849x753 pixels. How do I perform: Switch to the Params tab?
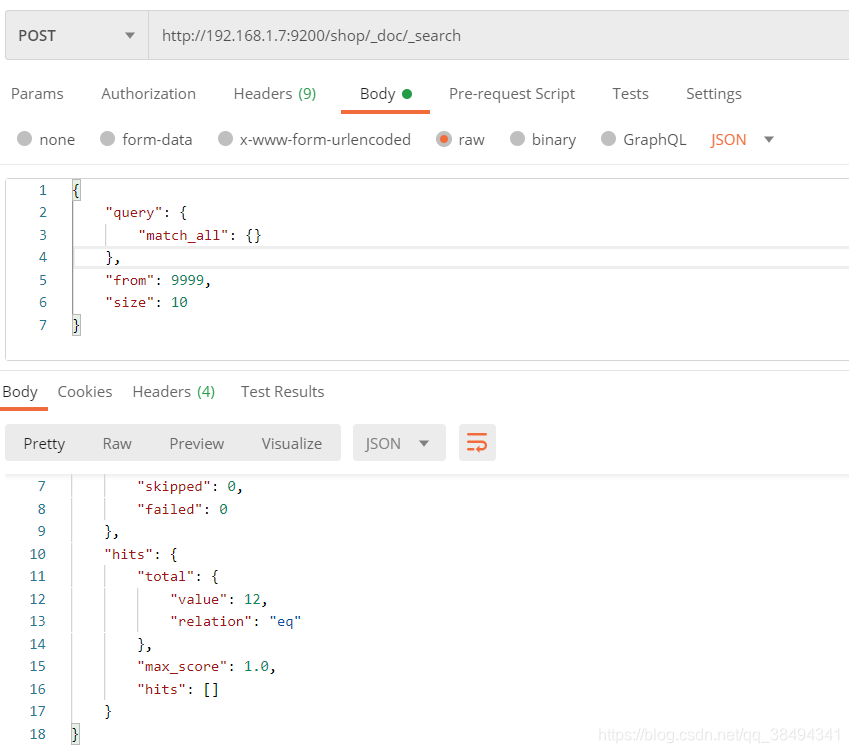(x=37, y=94)
